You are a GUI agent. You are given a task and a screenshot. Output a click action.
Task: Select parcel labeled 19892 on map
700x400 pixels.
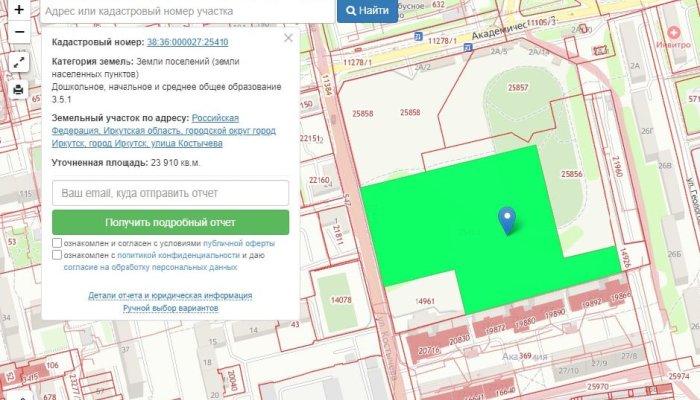tap(592, 304)
